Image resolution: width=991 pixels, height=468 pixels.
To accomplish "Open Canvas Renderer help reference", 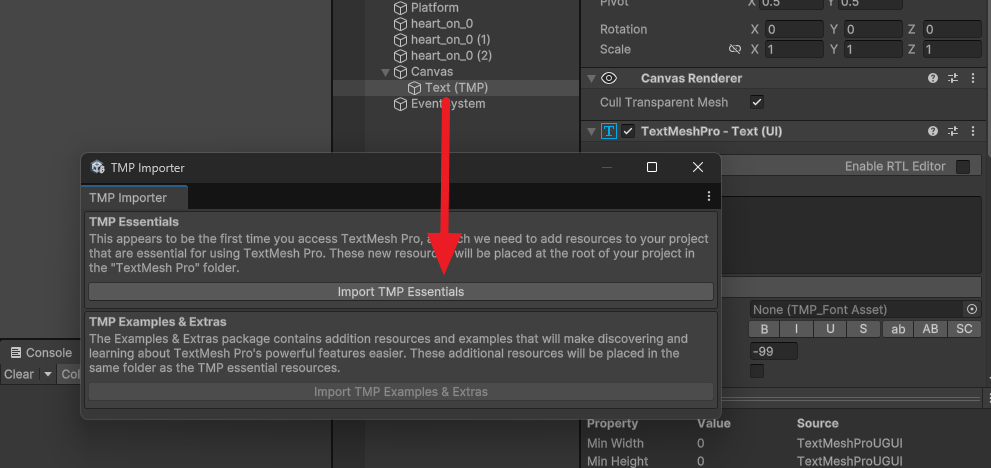I will 932,78.
